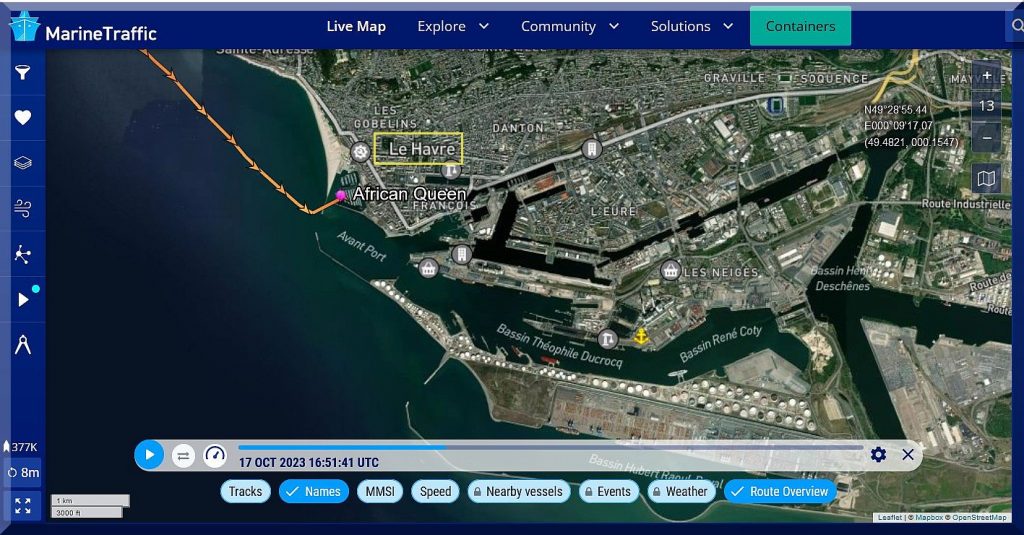Screen dimensions: 1024x535
Task: Show the wind weather overlay icon
Action: tap(22, 208)
